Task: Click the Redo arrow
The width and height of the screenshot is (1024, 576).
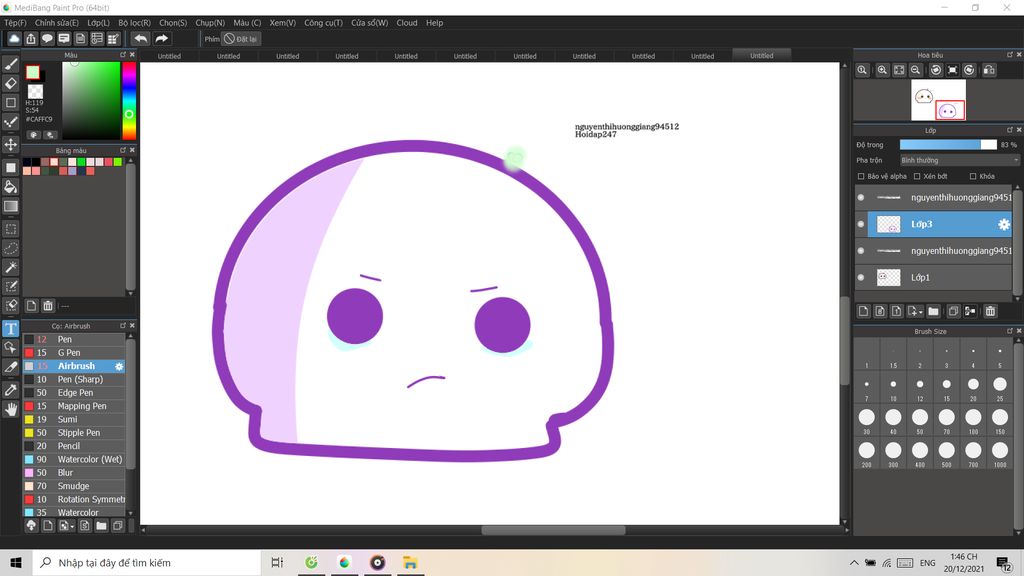Action: point(161,39)
